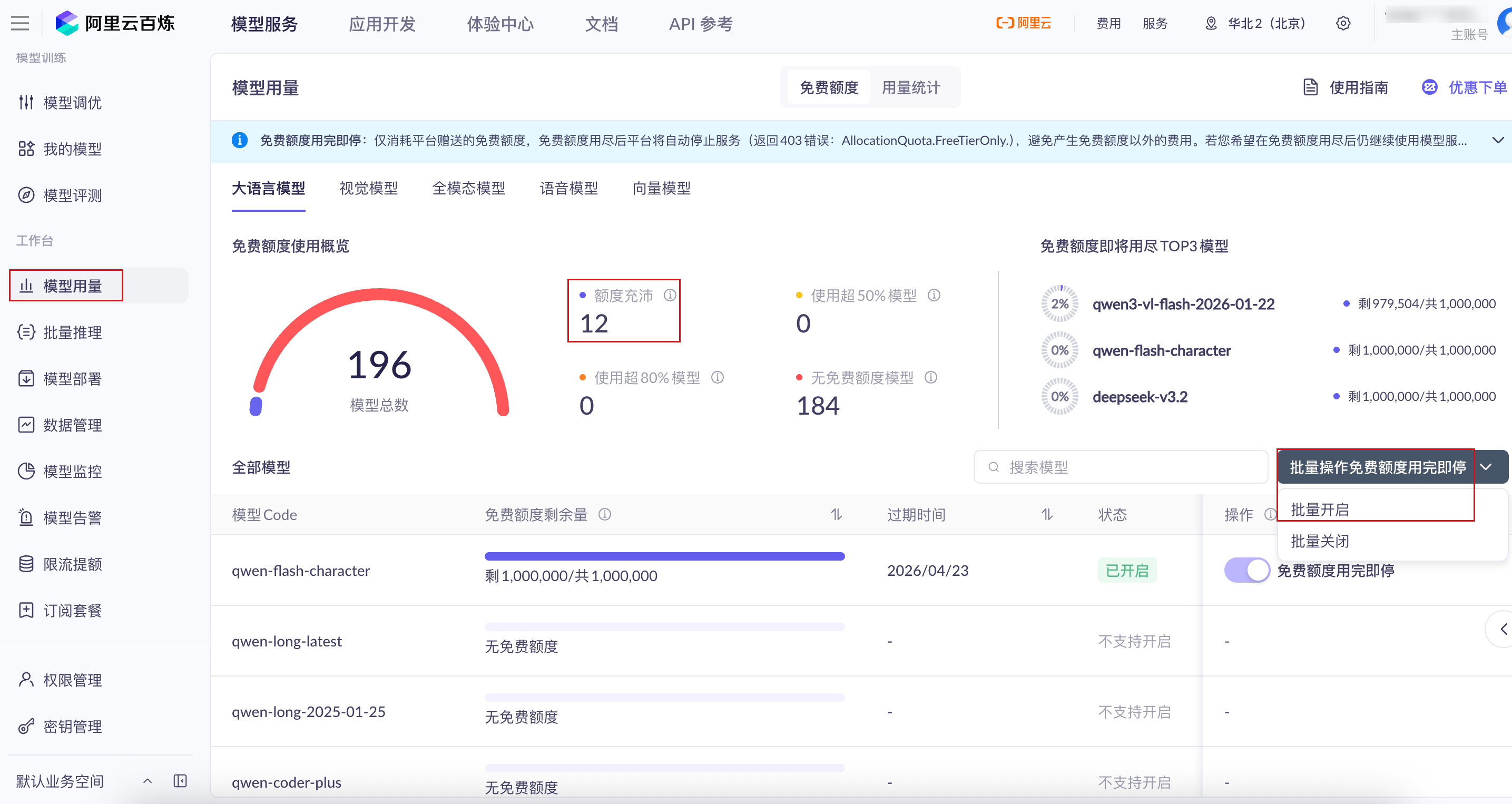Click the 模型监控 pie chart icon
1512x804 pixels.
(26, 471)
